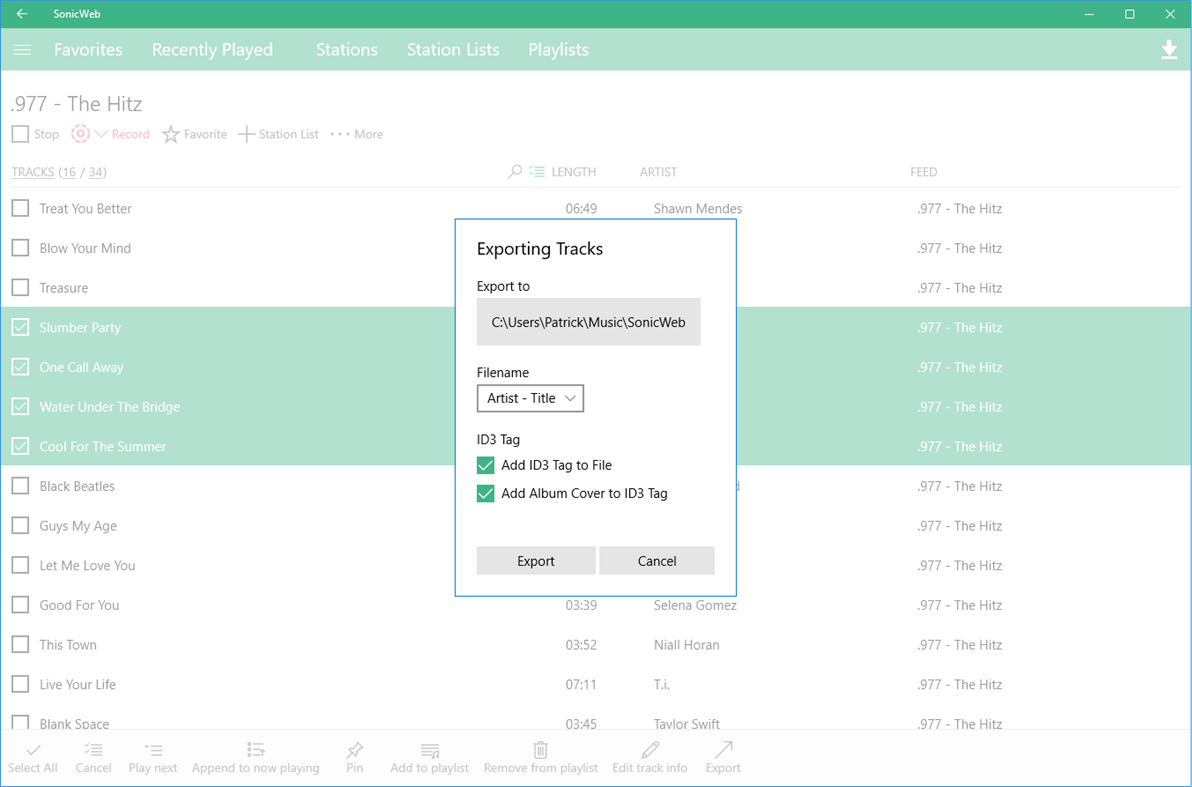Click the TRACKS header link
This screenshot has height=787, width=1192.
[33, 172]
